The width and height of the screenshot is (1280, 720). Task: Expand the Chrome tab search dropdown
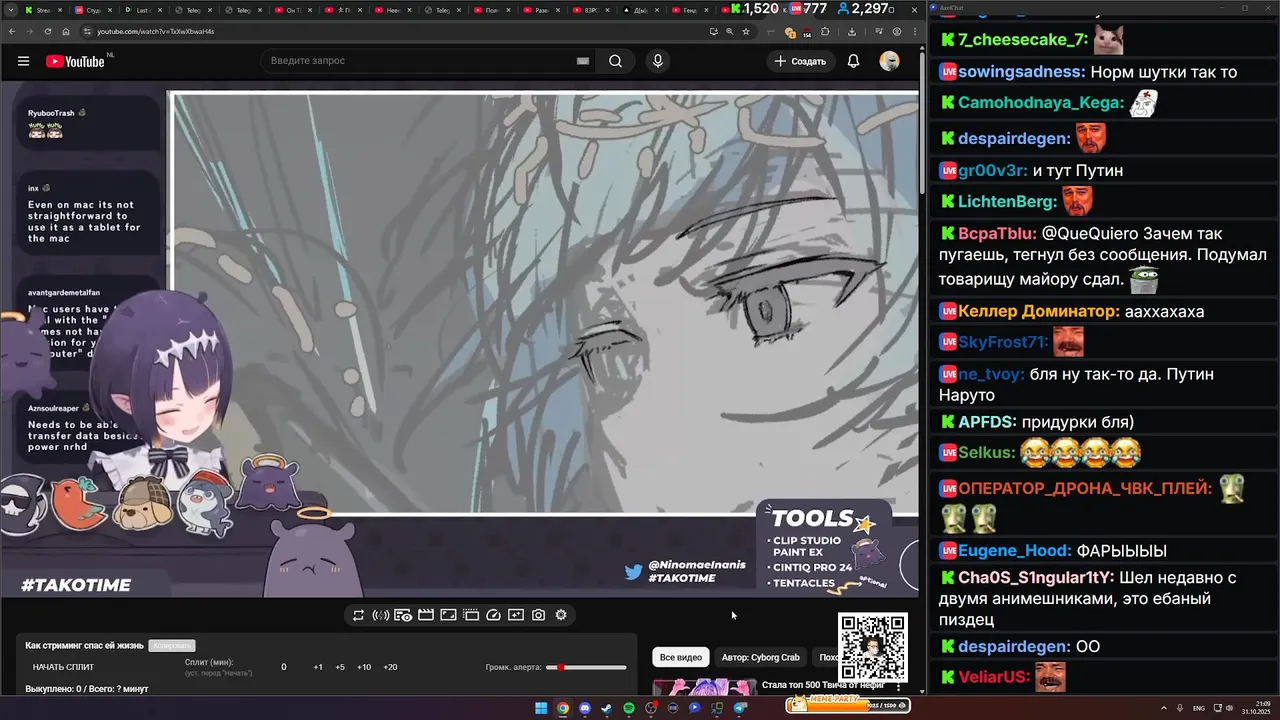tap(9, 10)
